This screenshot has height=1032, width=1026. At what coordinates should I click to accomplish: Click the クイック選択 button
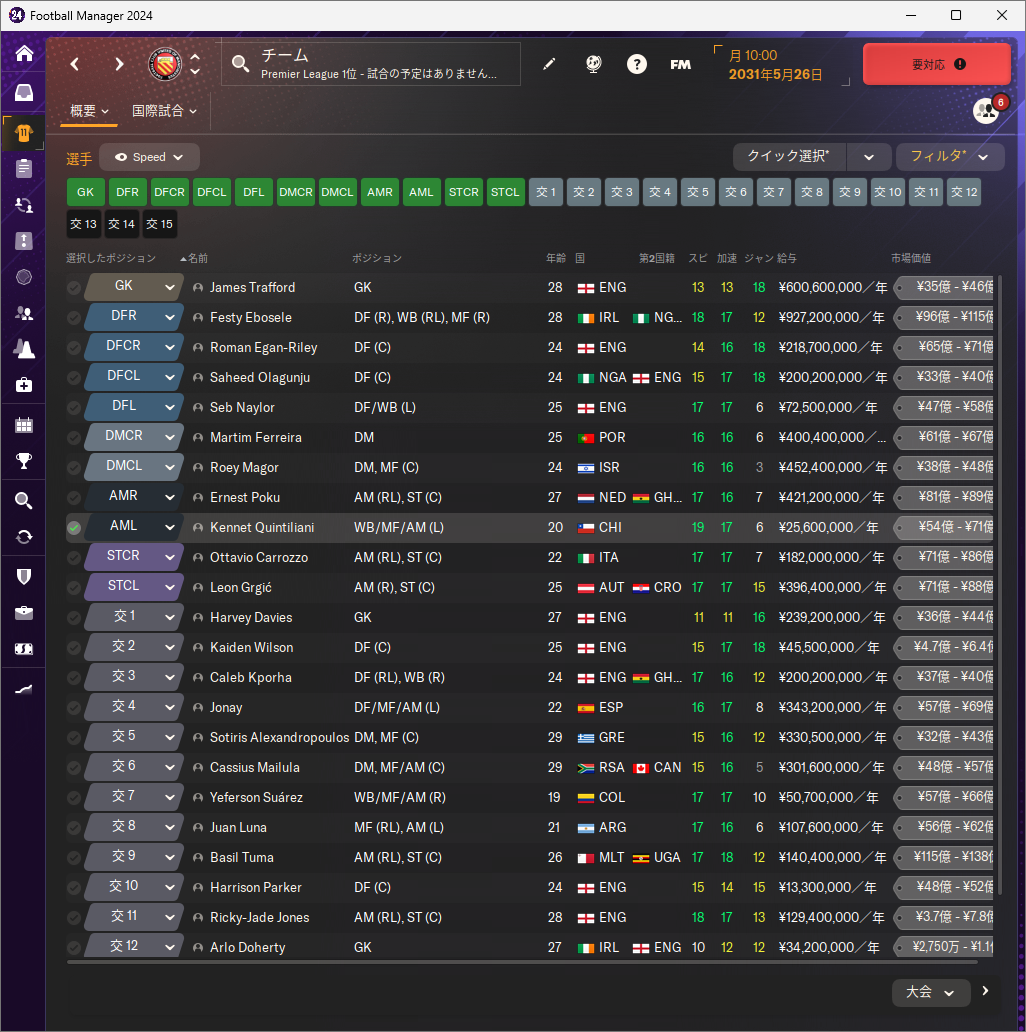789,157
